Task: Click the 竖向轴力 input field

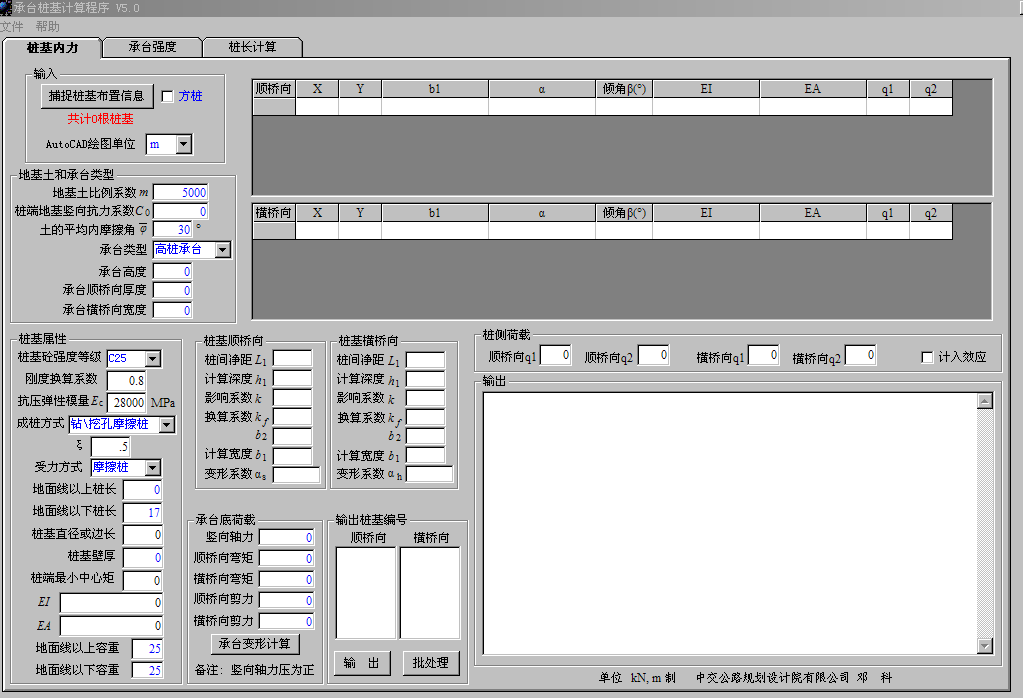Action: coord(287,538)
